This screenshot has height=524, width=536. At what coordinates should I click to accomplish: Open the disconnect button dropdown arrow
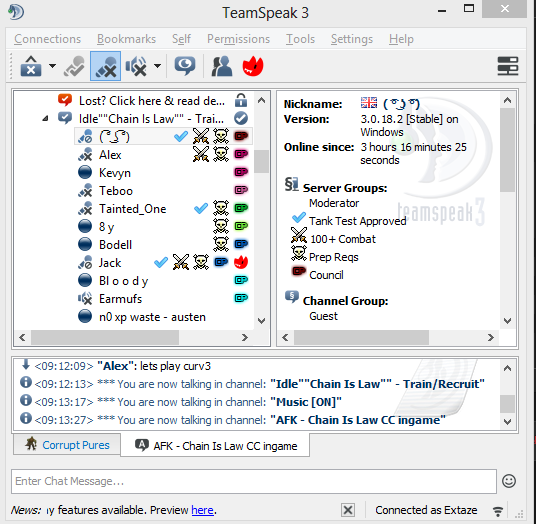[52, 66]
